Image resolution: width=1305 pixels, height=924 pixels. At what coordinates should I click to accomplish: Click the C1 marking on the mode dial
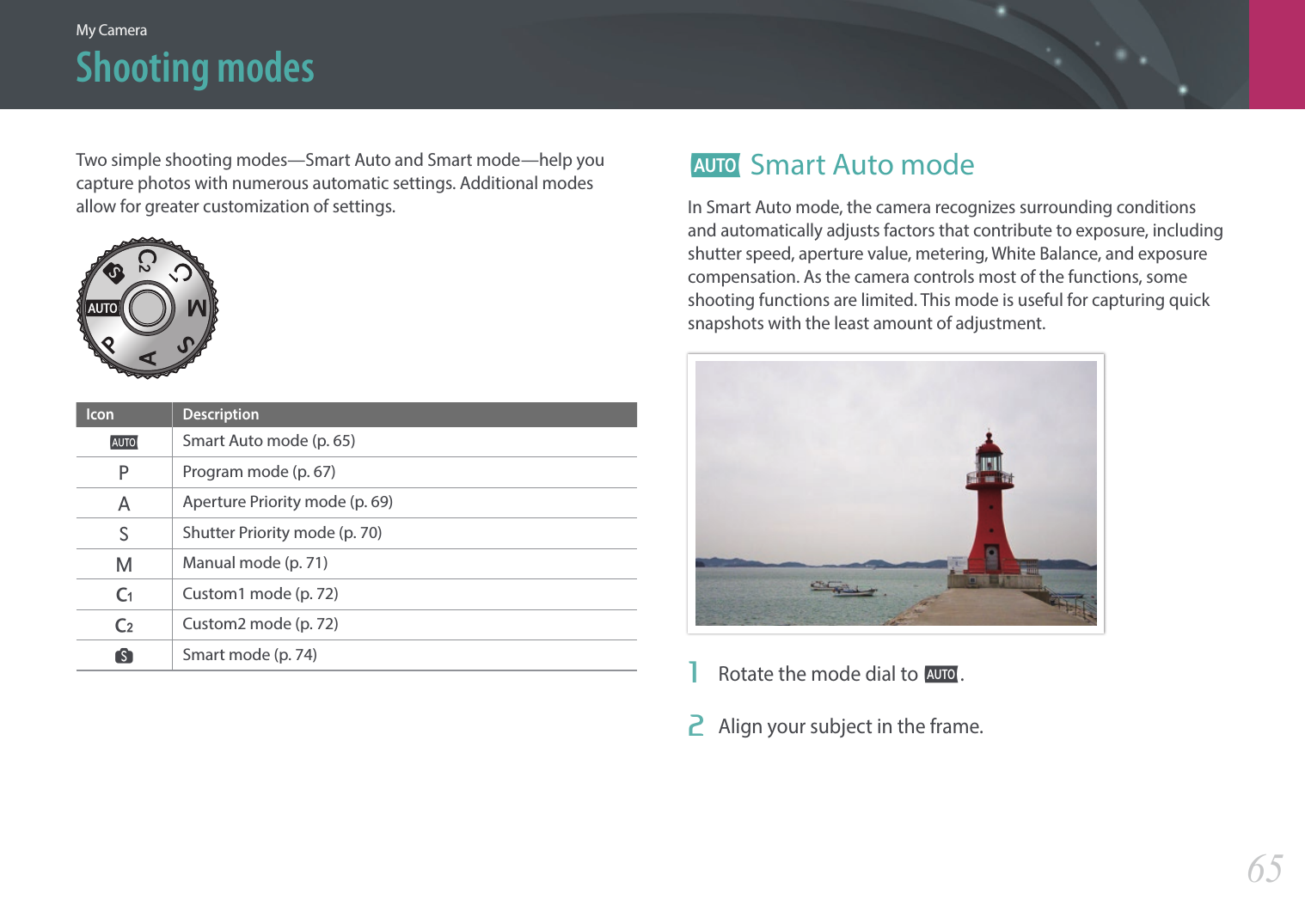click(181, 272)
